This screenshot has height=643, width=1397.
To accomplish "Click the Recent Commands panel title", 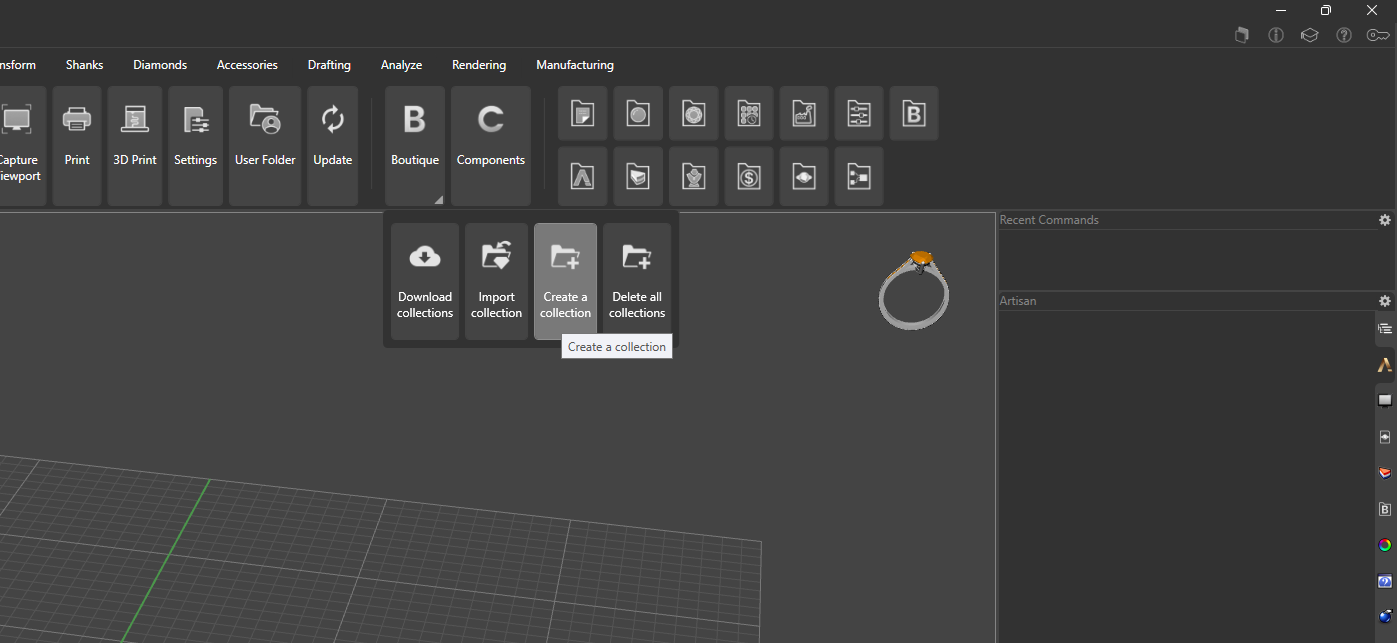I will 1049,220.
